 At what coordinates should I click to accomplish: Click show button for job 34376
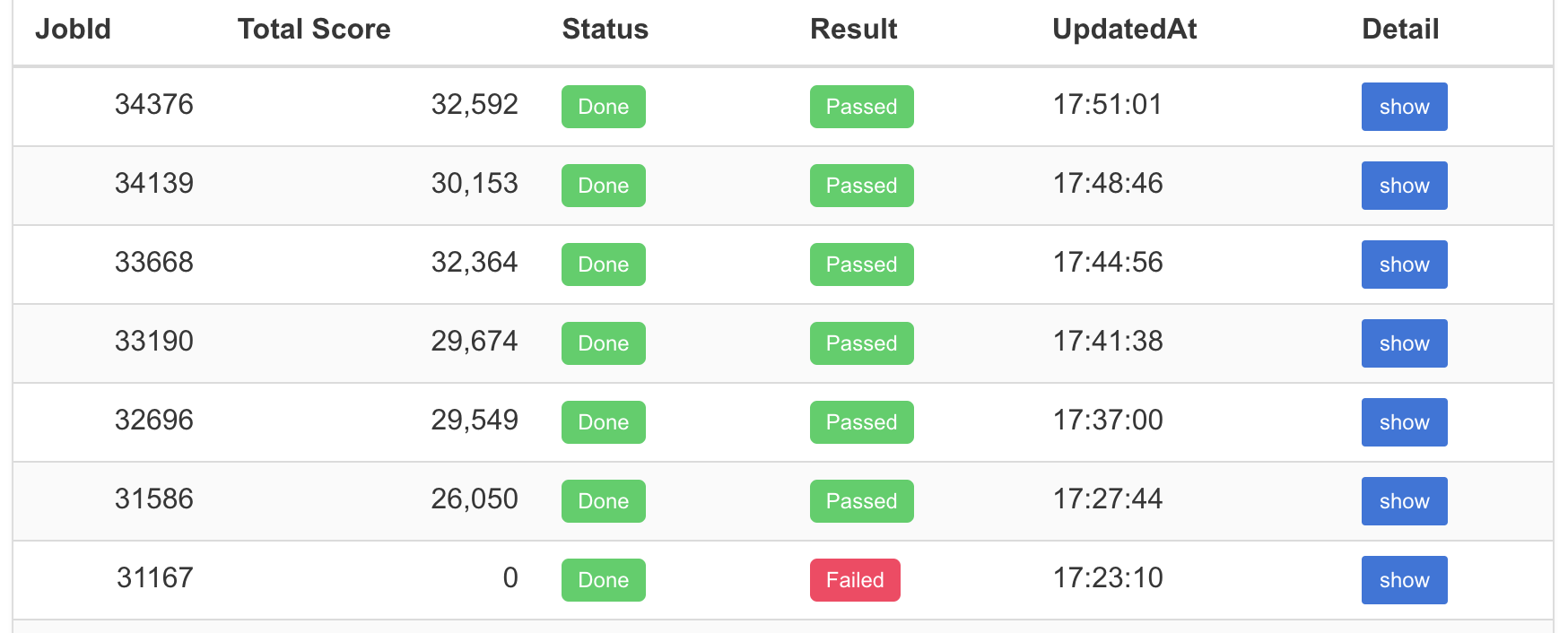pyautogui.click(x=1404, y=107)
